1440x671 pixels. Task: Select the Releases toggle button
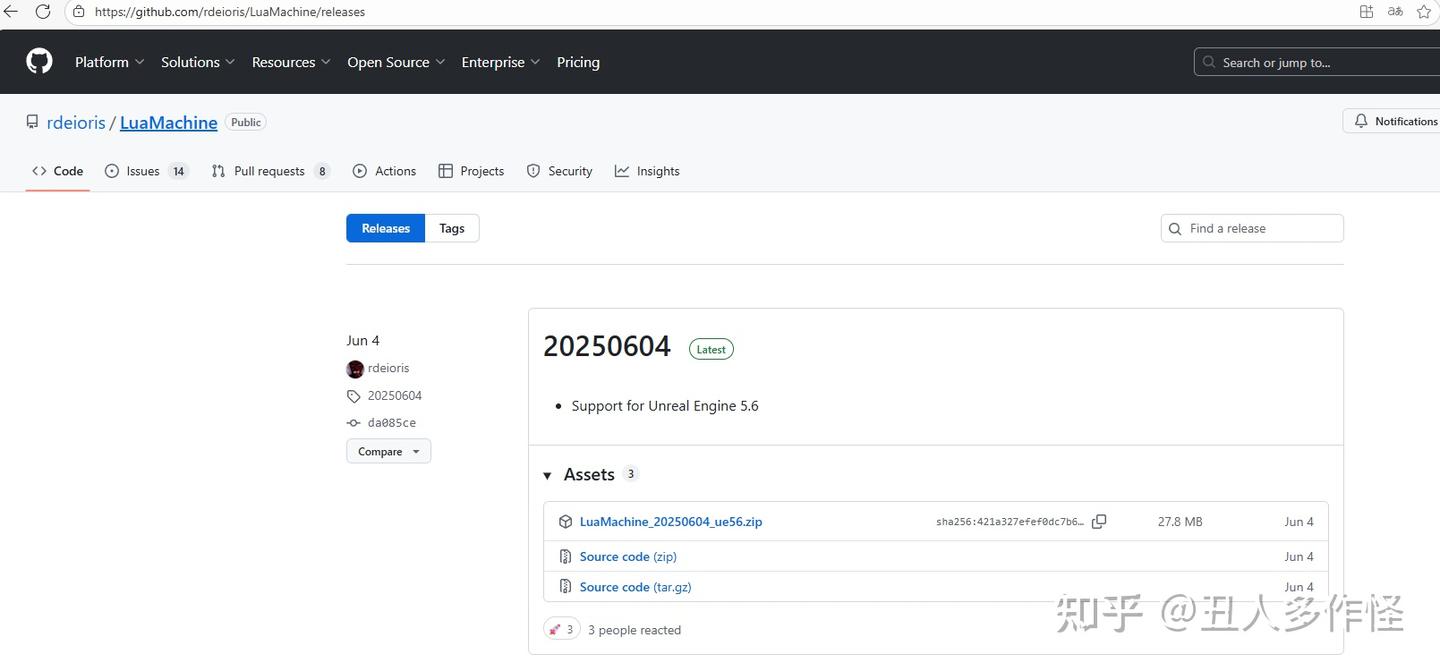pos(386,228)
